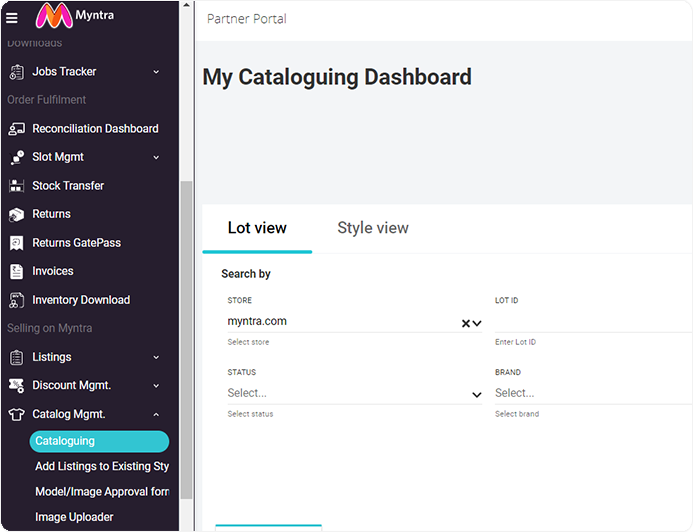Open the Invoices document icon
Image resolution: width=693 pixels, height=532 pixels.
tap(15, 271)
